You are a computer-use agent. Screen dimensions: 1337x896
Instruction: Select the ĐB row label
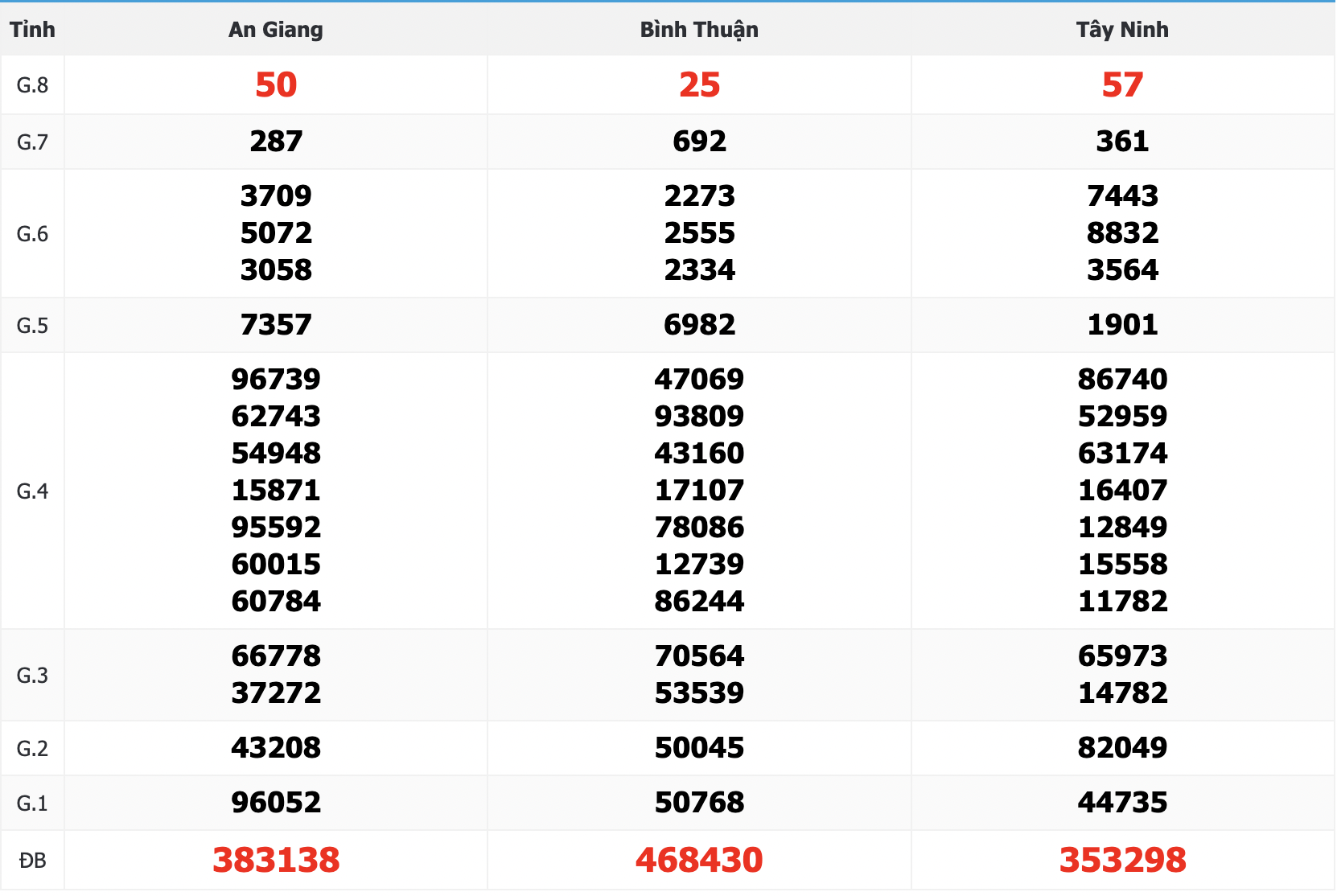pos(32,861)
